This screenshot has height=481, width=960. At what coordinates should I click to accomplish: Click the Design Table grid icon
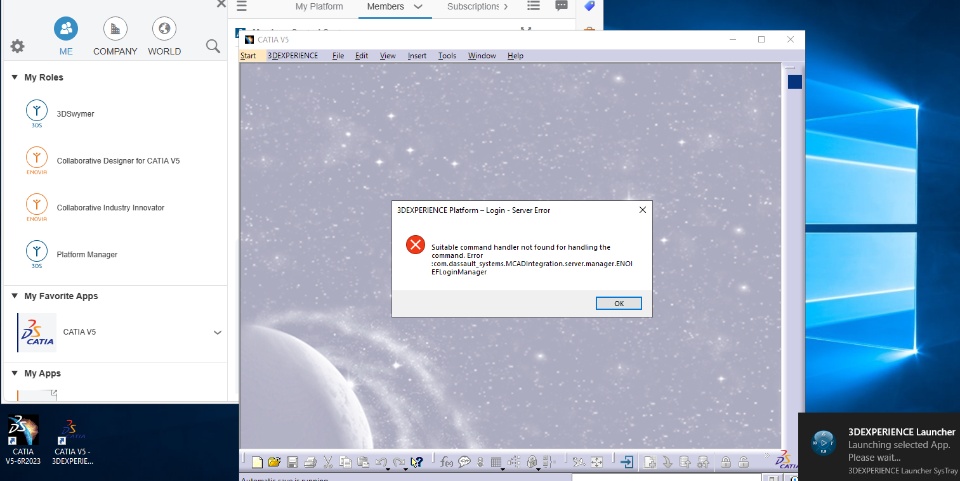(x=495, y=462)
